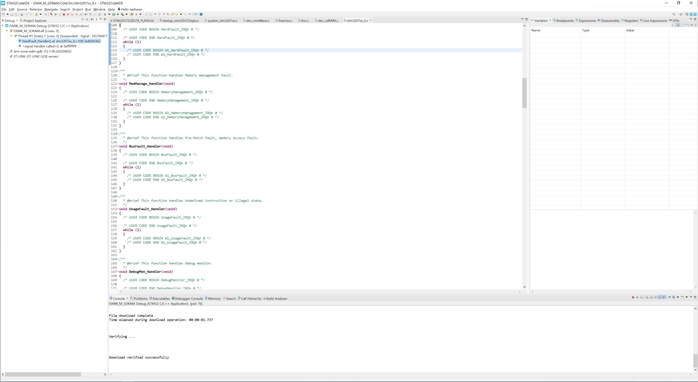Click the search magnifier icon at top right

point(674,14)
